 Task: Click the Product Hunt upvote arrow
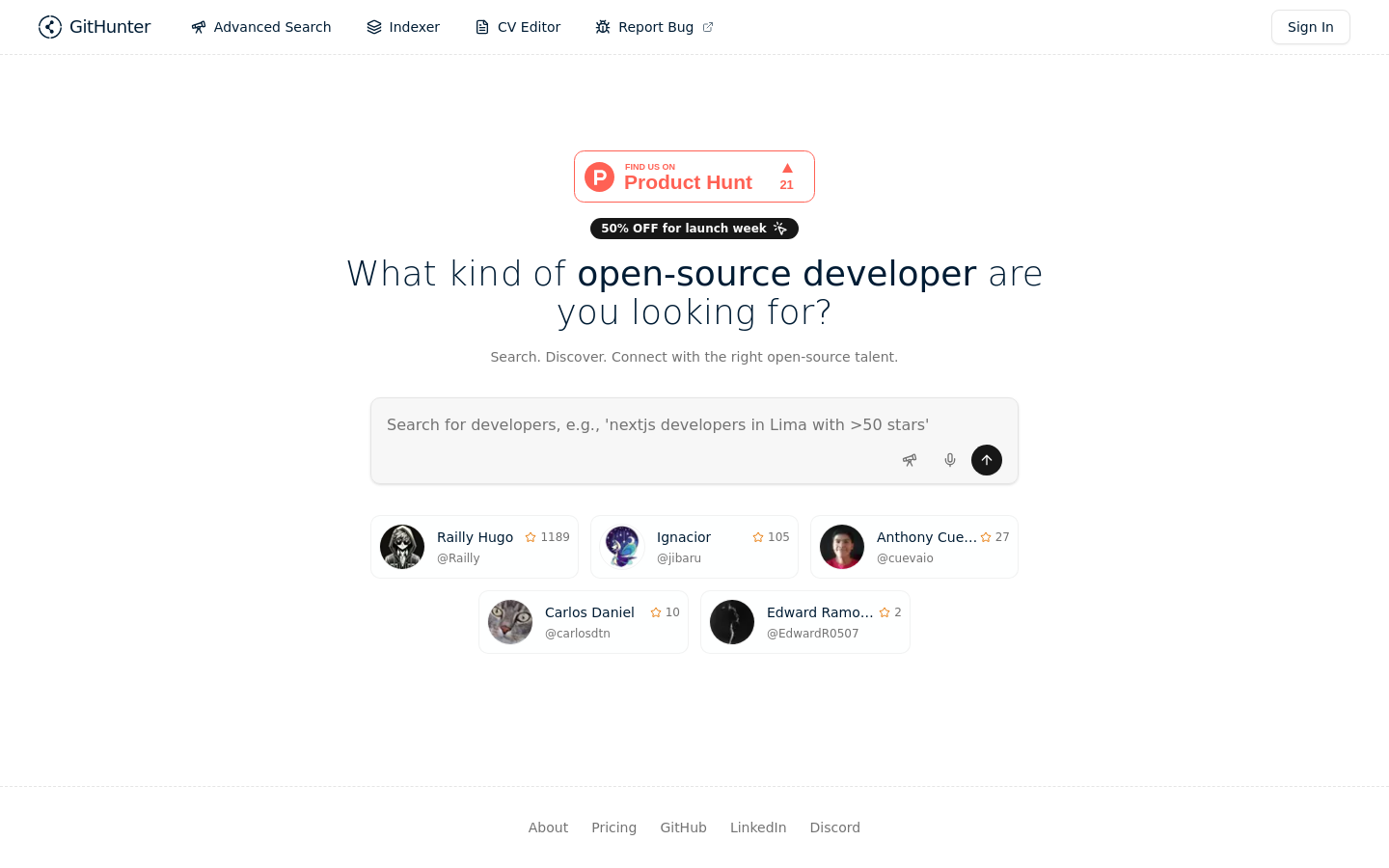[x=787, y=168]
